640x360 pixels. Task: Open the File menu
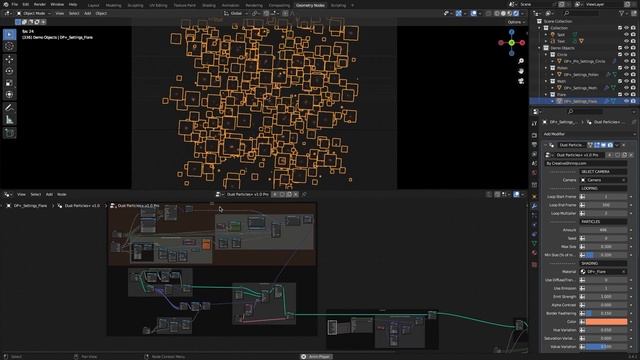[x=15, y=4]
